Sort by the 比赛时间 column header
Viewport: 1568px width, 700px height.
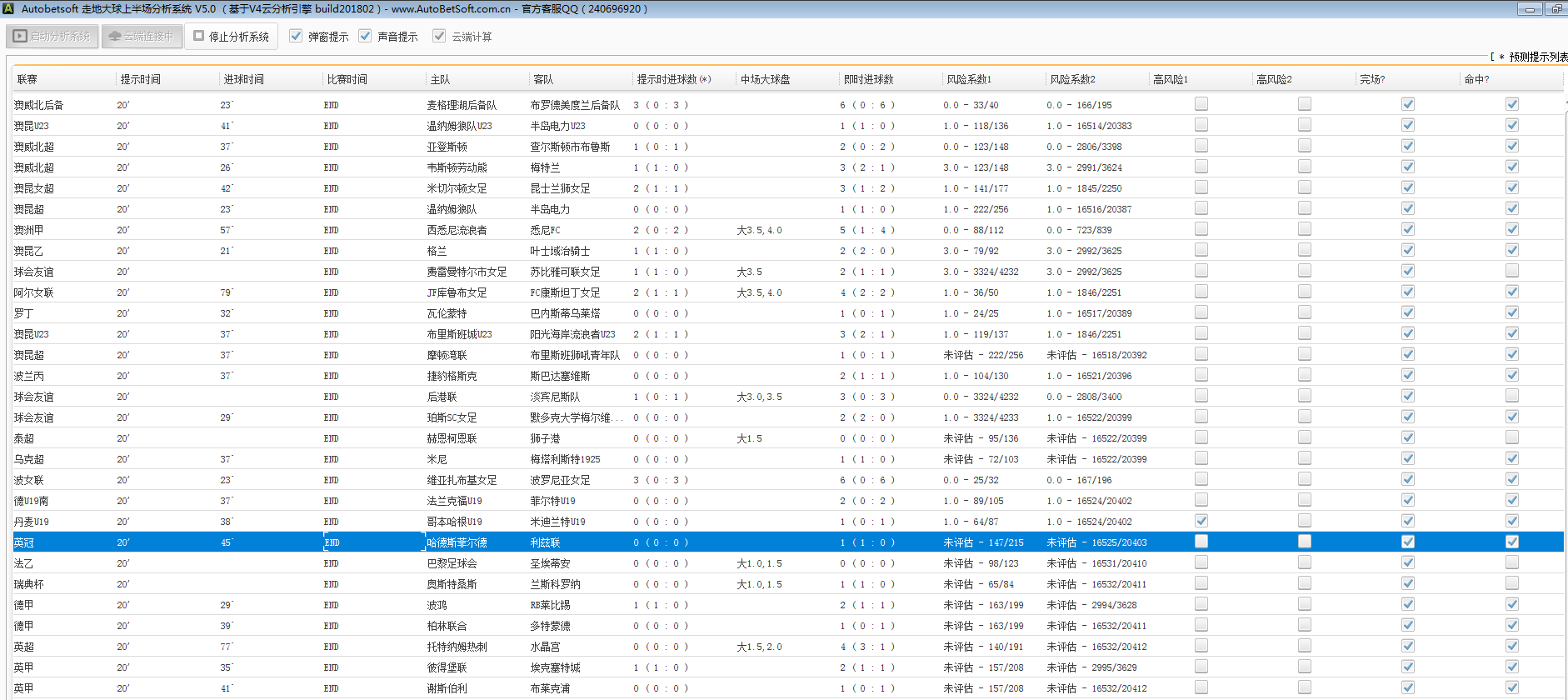click(x=347, y=79)
